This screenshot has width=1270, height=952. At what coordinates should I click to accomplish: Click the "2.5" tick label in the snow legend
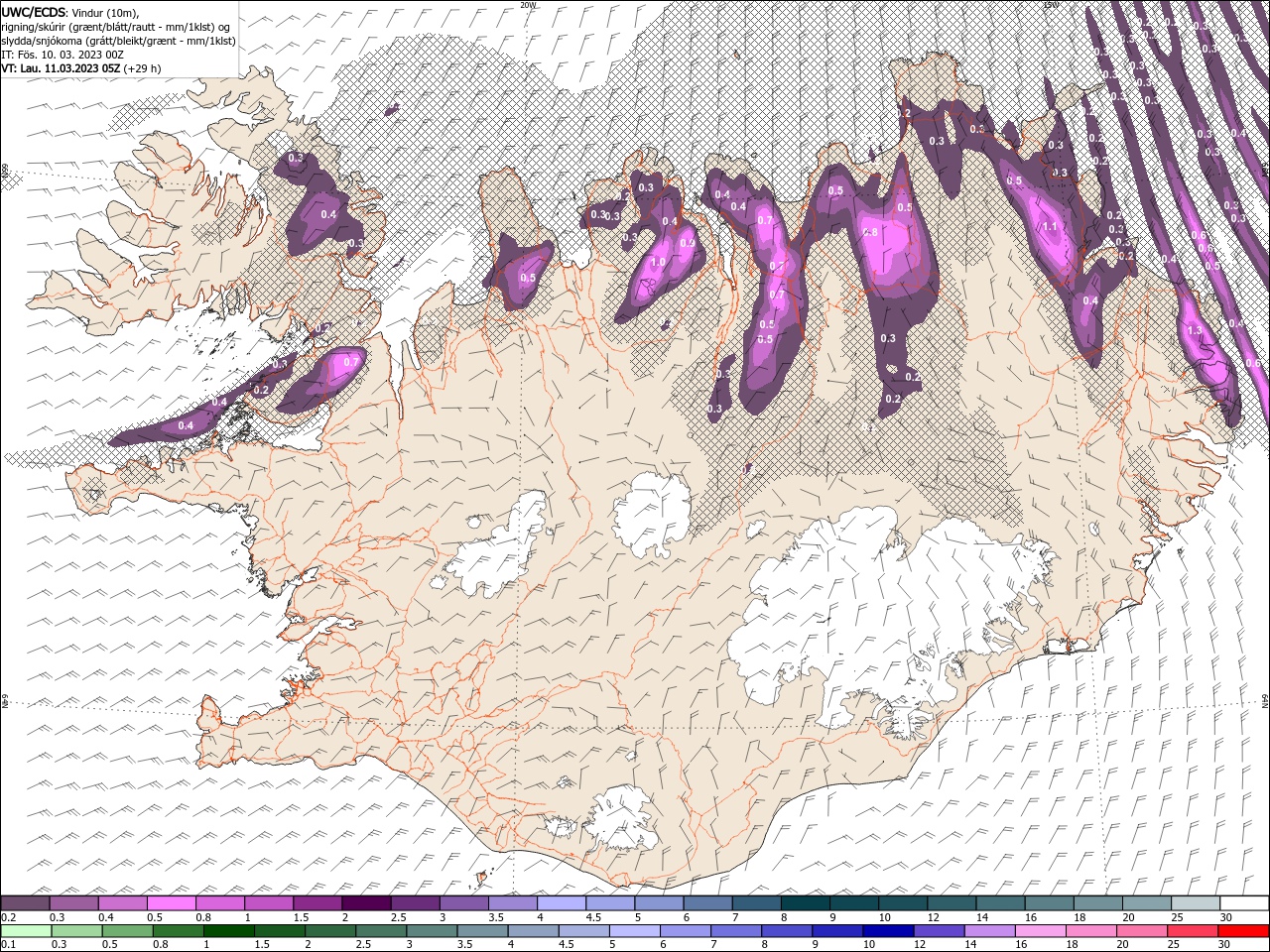[x=399, y=917]
